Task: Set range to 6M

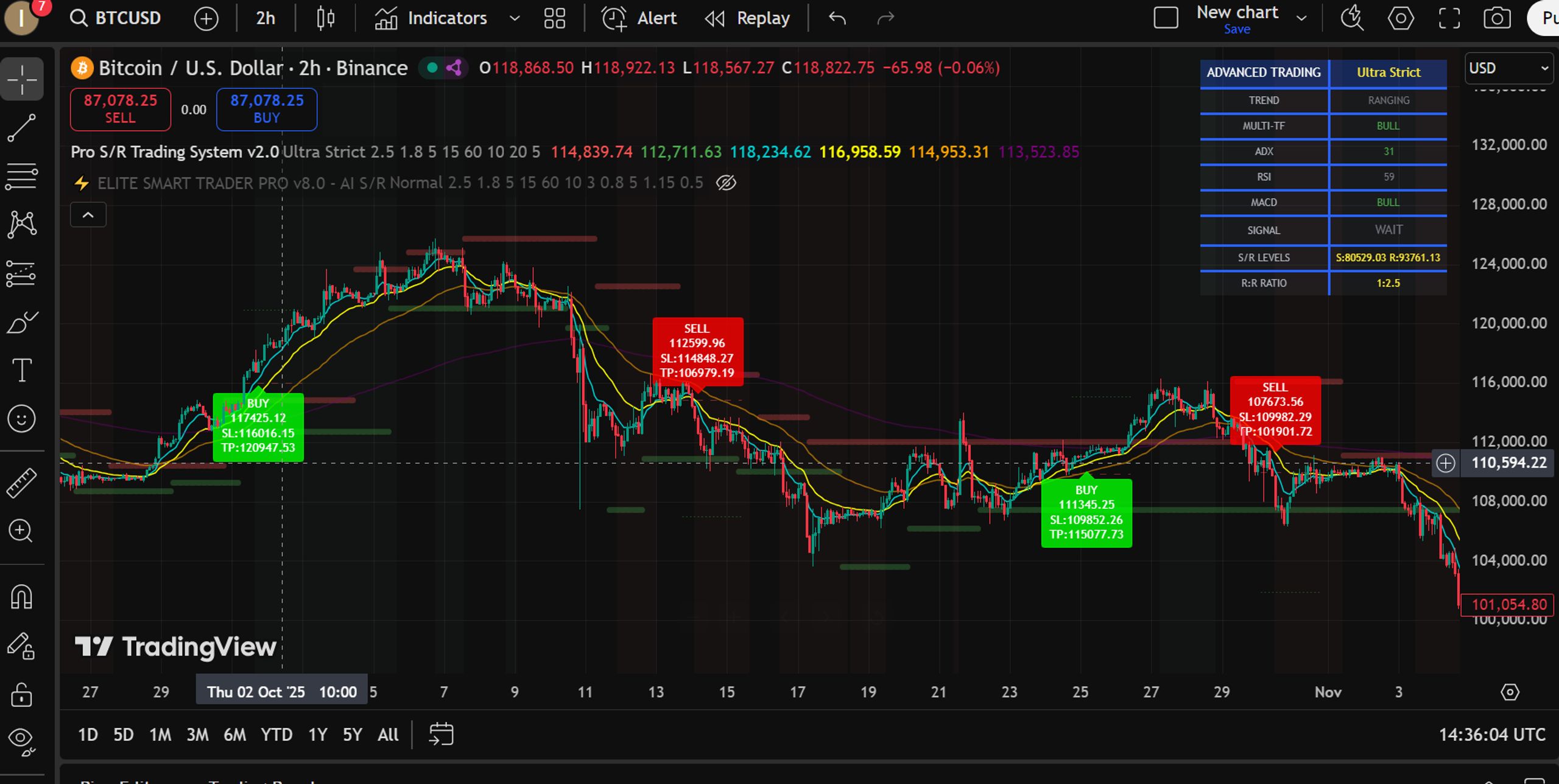Action: pos(234,735)
